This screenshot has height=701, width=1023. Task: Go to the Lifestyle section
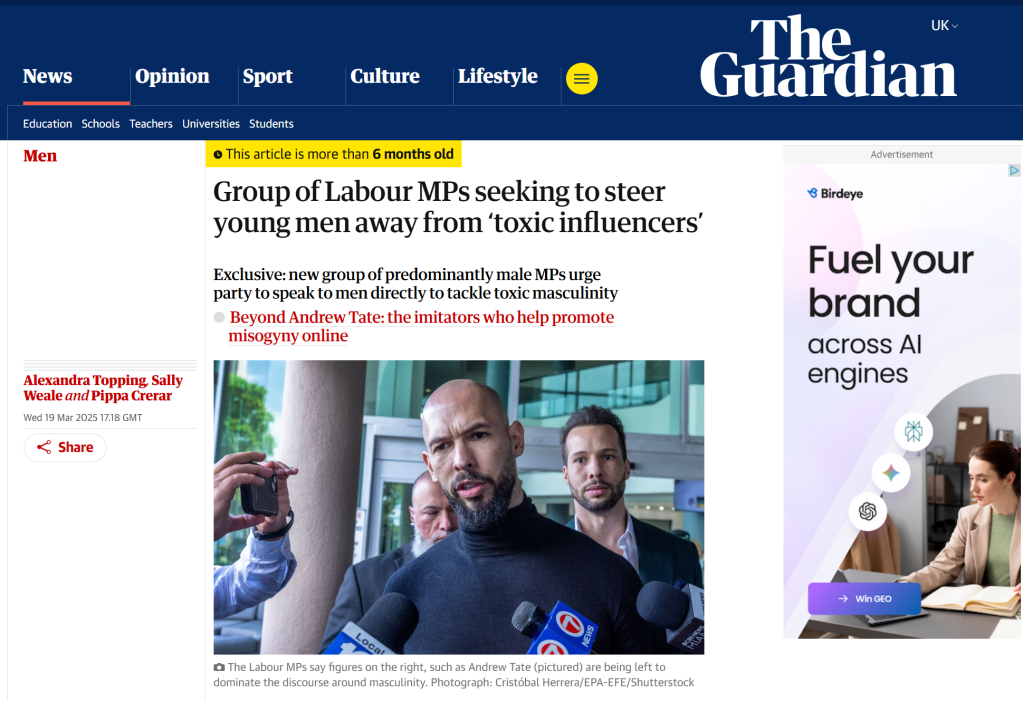498,76
